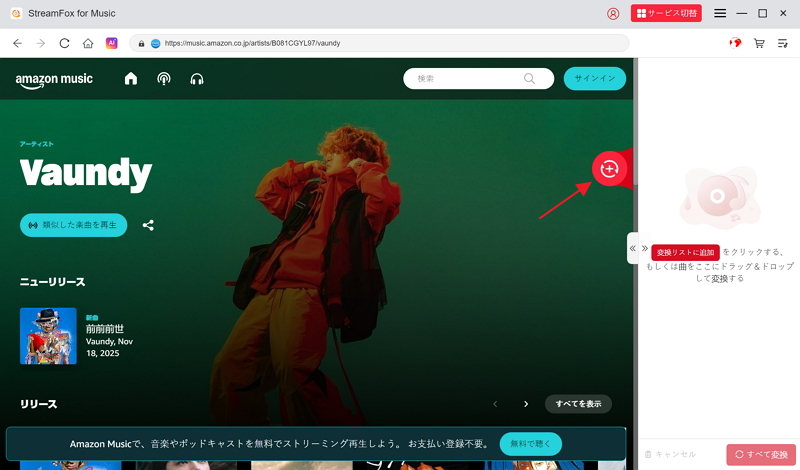The width and height of the screenshot is (800, 470).
Task: Collapse side panel with right double-chevron
Action: pos(645,249)
